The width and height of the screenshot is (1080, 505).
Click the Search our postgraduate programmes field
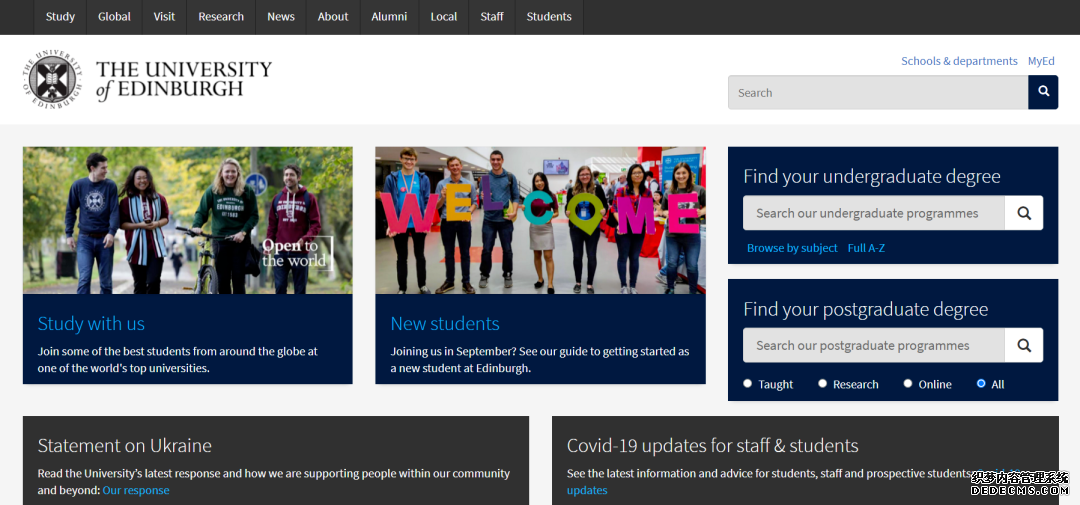click(873, 345)
